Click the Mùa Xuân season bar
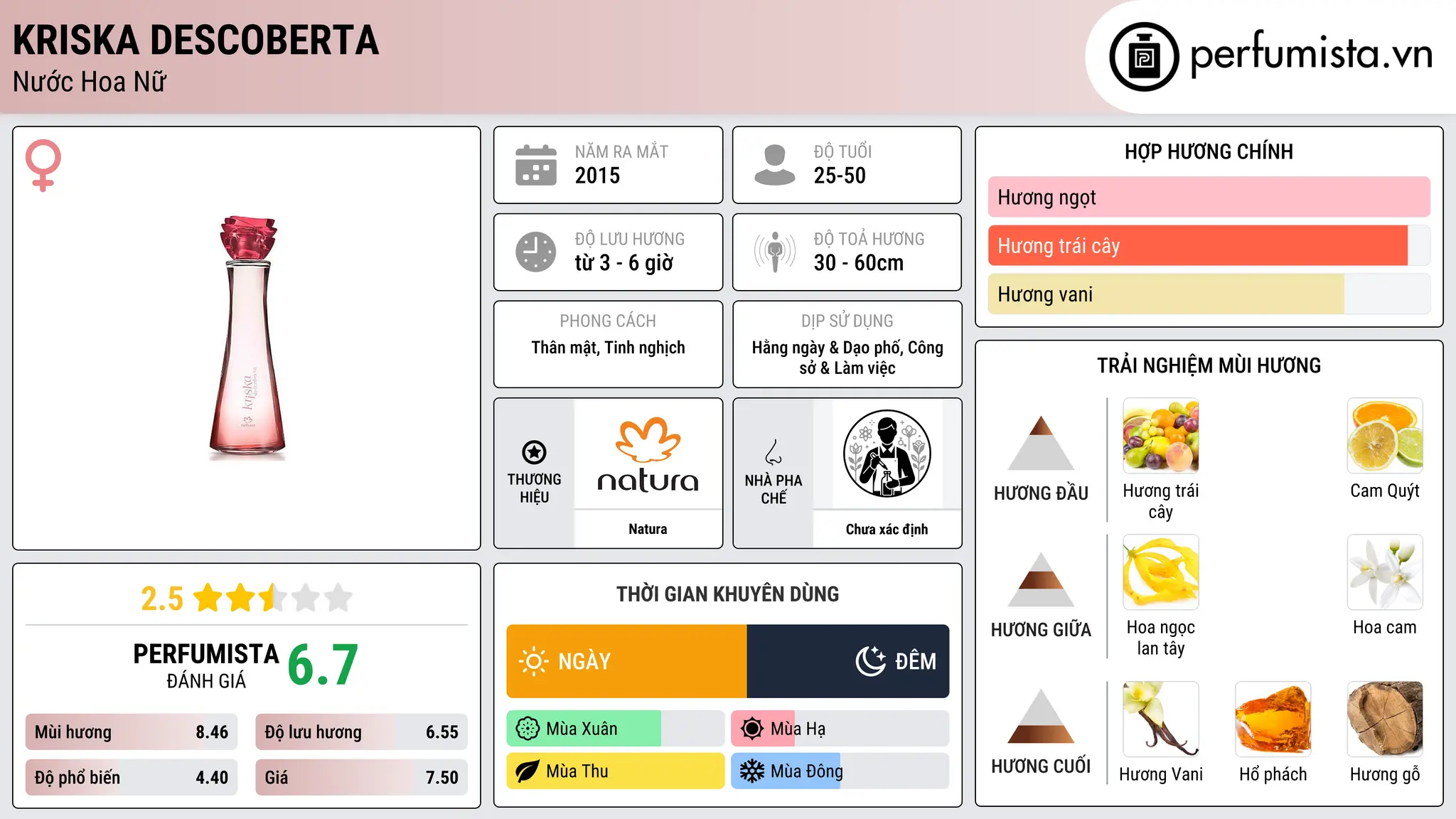 (x=615, y=729)
